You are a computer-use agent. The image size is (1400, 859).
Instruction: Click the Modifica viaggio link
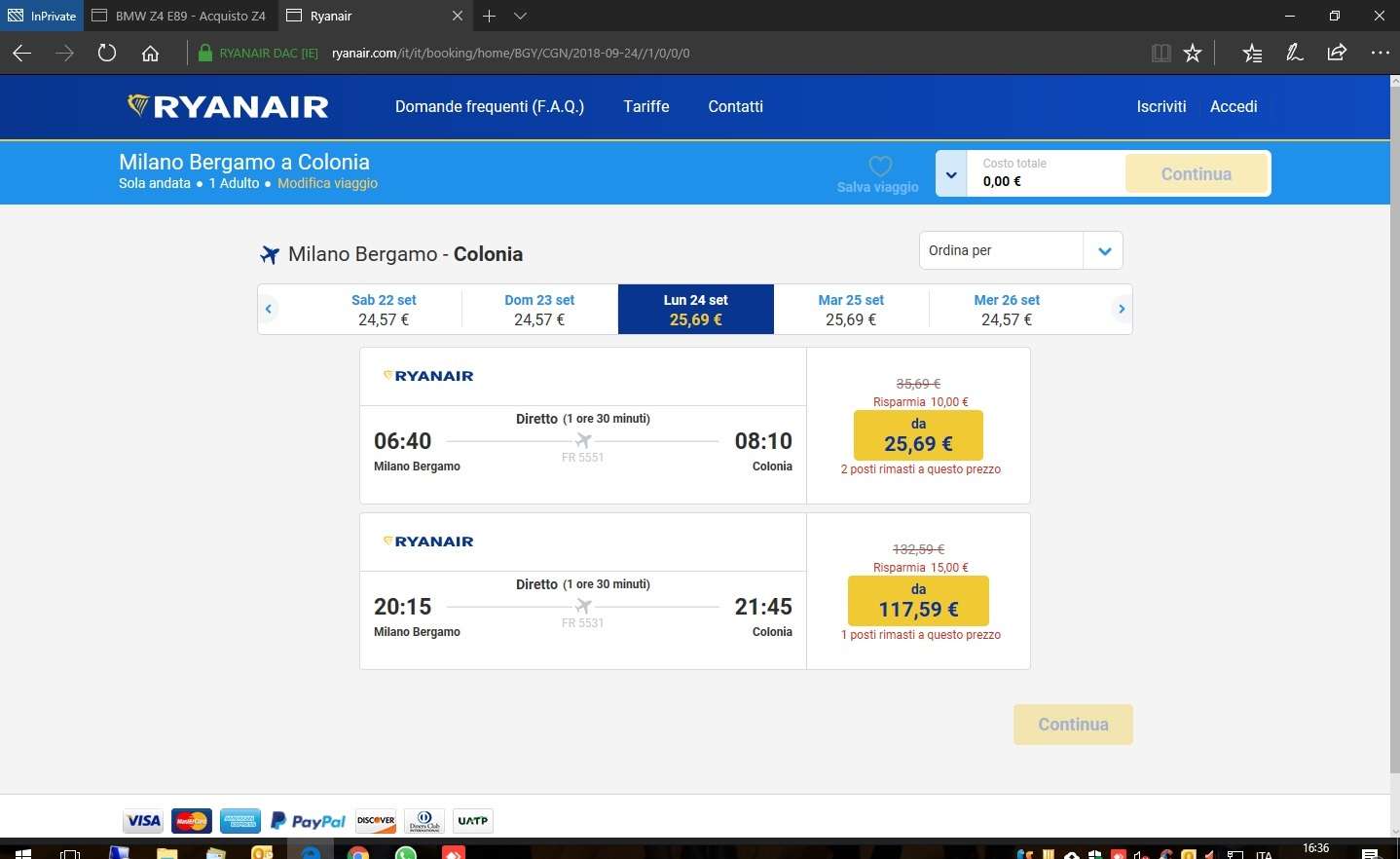(x=327, y=183)
